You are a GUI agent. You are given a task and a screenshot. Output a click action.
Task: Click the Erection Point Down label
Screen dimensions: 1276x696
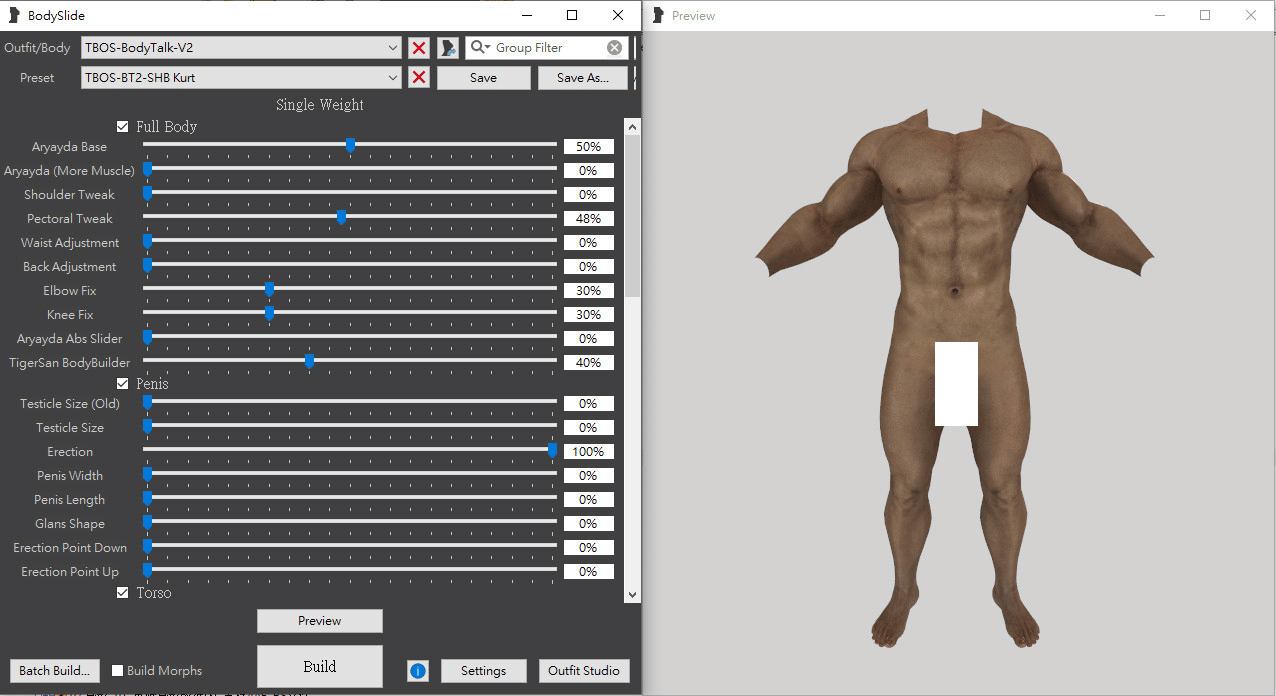[x=70, y=548]
